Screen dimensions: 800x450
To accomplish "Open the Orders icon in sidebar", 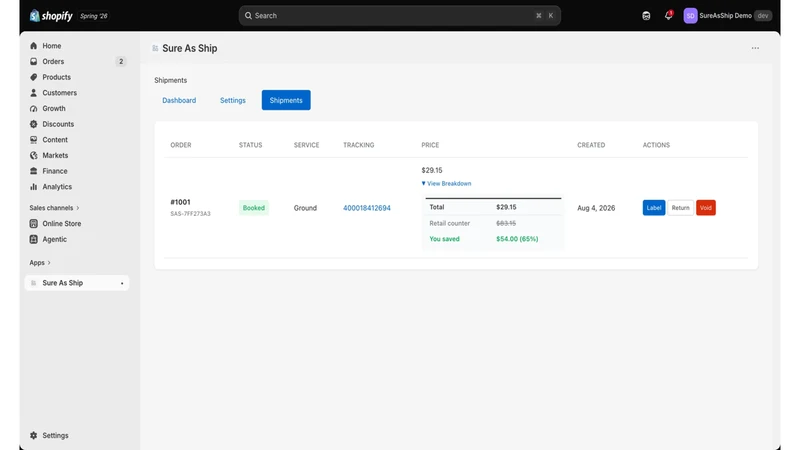I will point(34,61).
